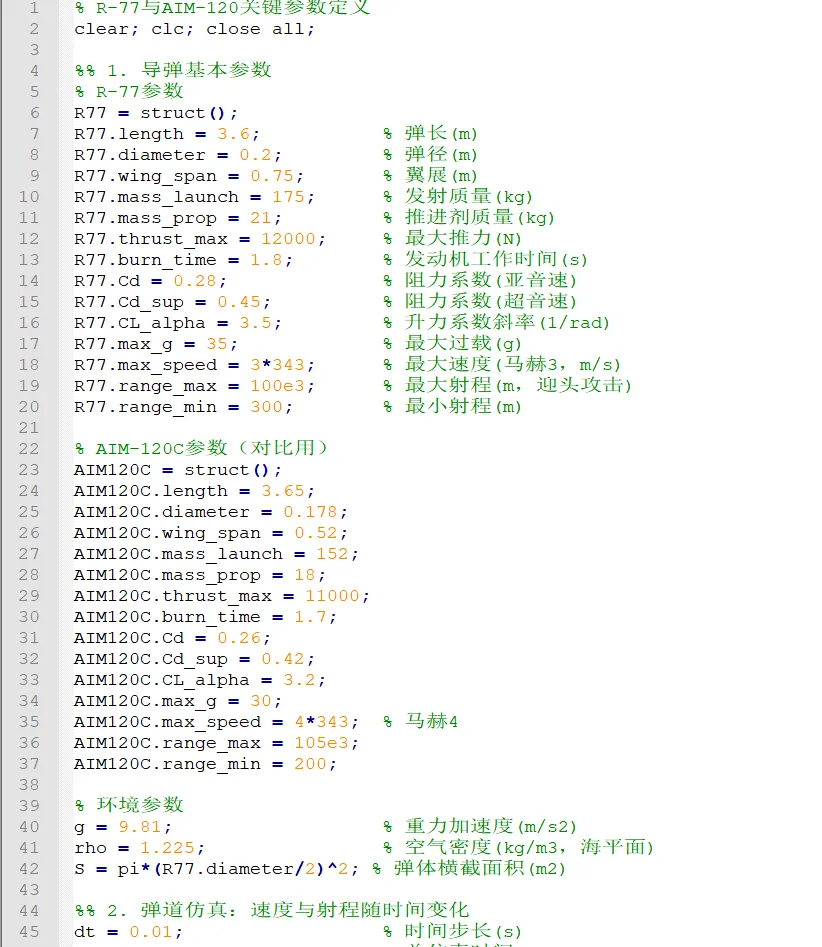Click line number 43 in the gutter
The image size is (822, 947).
(x=28, y=890)
